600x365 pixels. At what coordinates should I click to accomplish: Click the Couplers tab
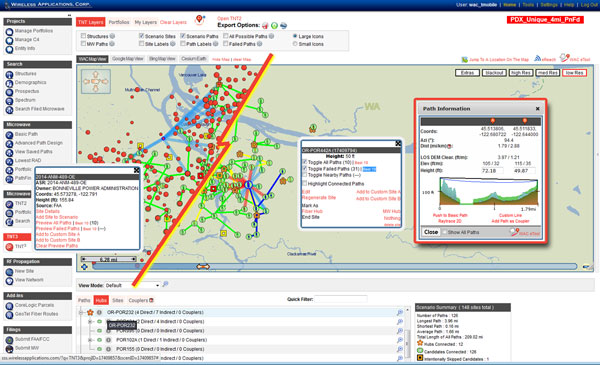[x=141, y=300]
